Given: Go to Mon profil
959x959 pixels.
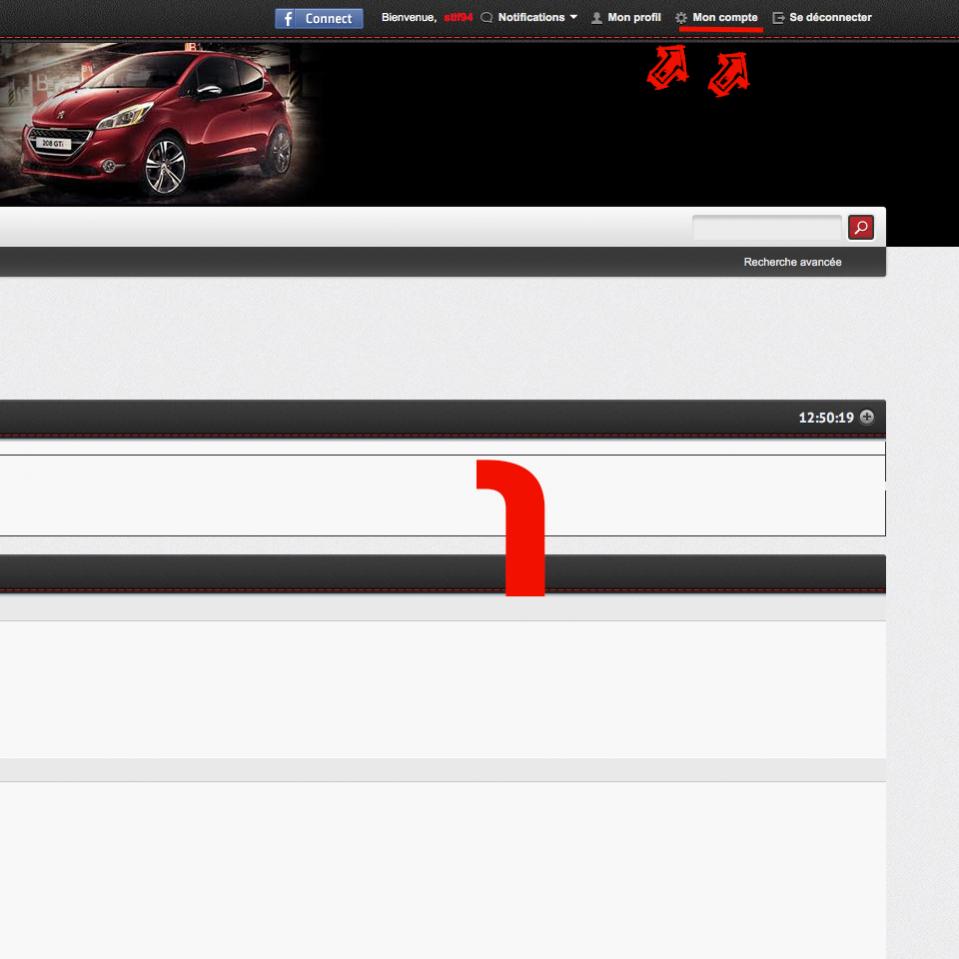Looking at the screenshot, I should pos(634,18).
